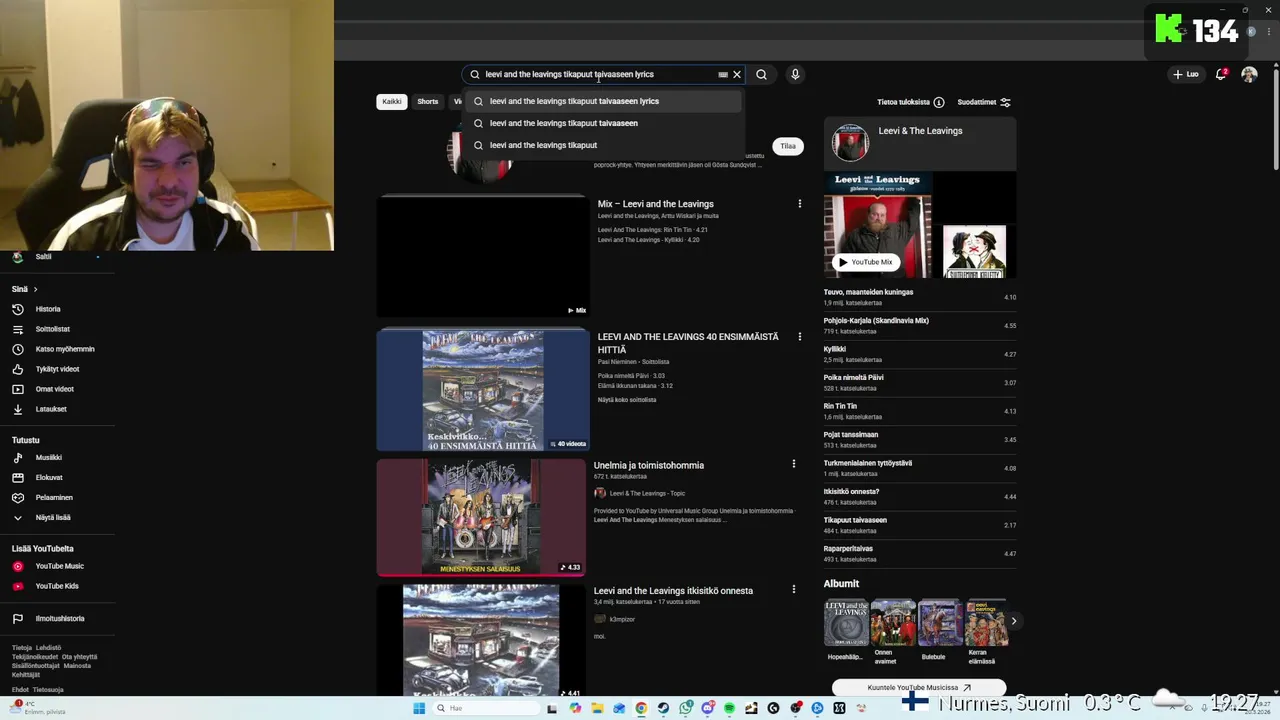The image size is (1280, 720).
Task: Open the 40 ENSIMMÄISTÄ HITTIÄ playlist thumbnail
Action: tap(482, 391)
